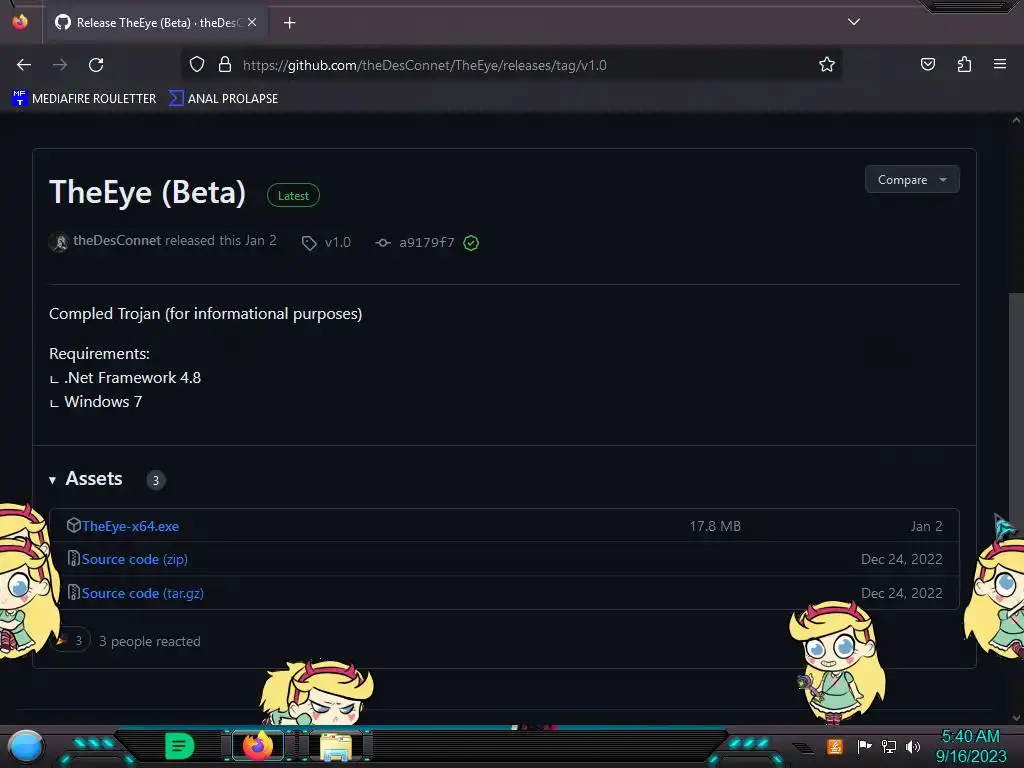Click the '3 people reacted' text

tap(150, 641)
